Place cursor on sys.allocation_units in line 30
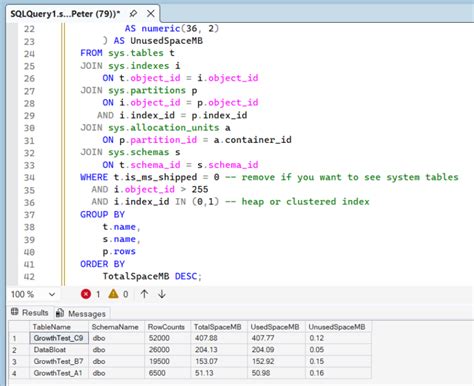This screenshot has height=386, width=474. pos(164,128)
